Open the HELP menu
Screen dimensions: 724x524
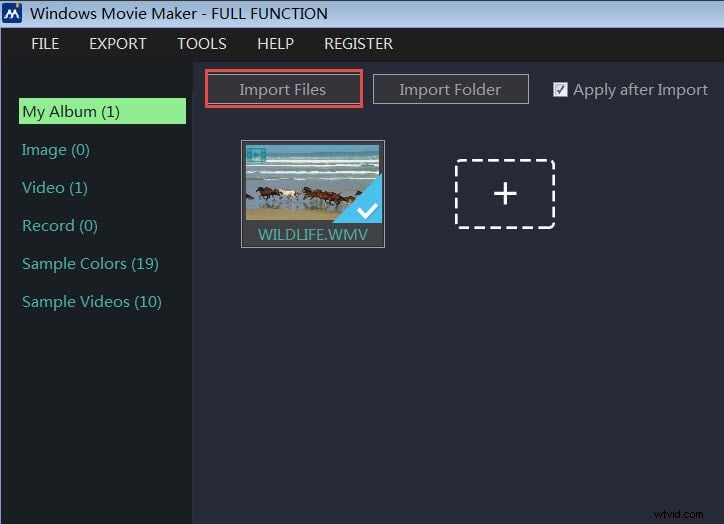click(x=275, y=44)
